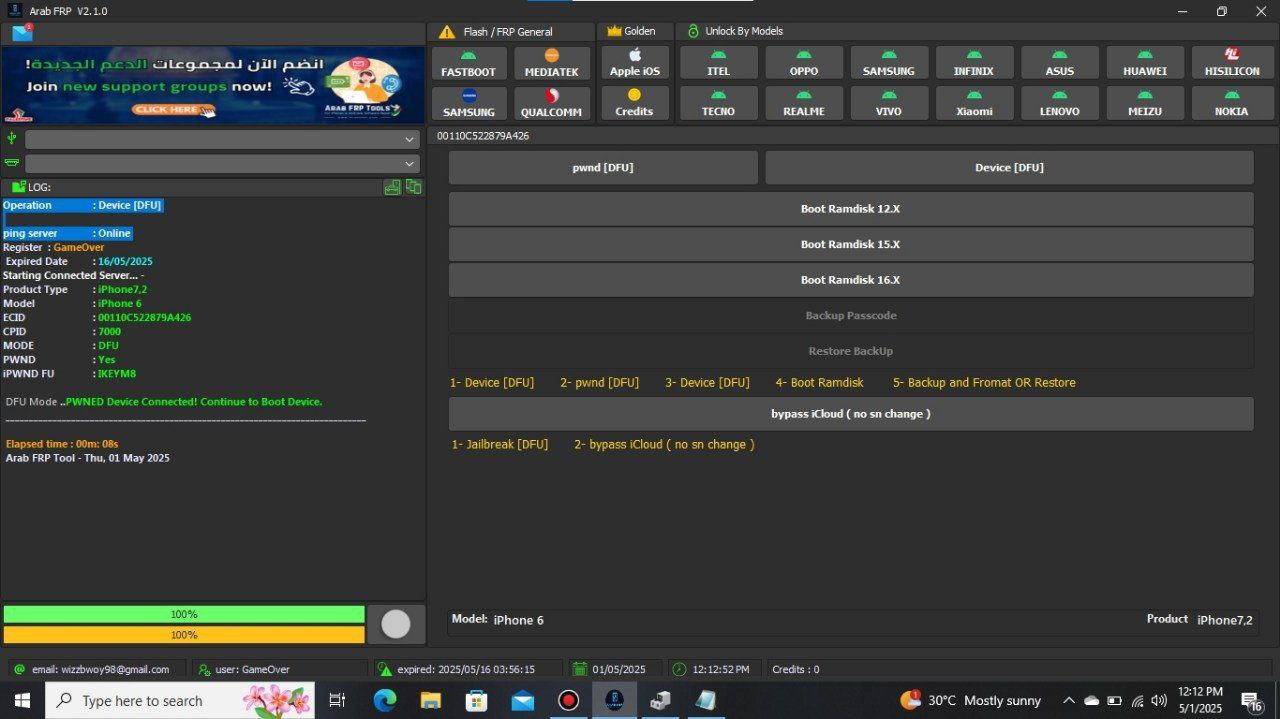This screenshot has height=719, width=1280.
Task: Click the pwnd [DFU] button
Action: (x=603, y=168)
